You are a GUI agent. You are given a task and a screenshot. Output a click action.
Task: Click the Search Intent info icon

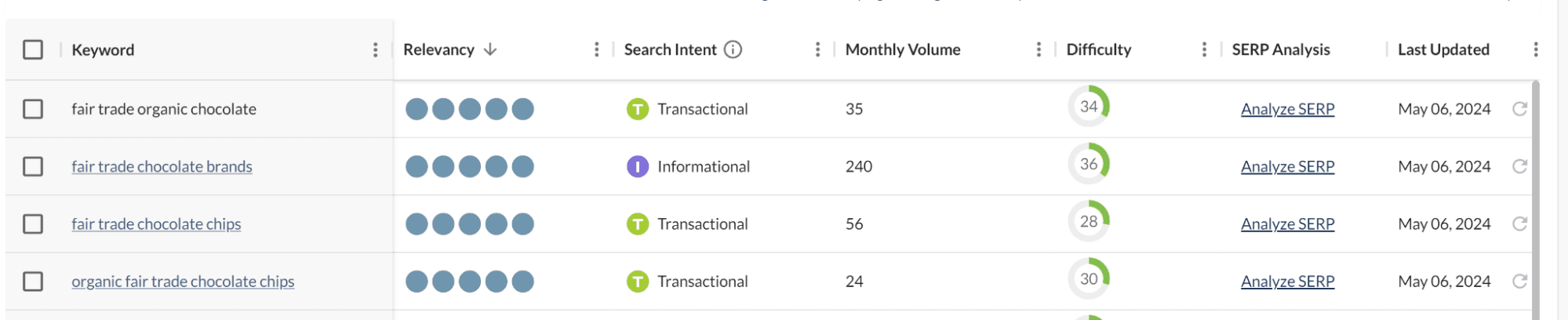(x=733, y=49)
